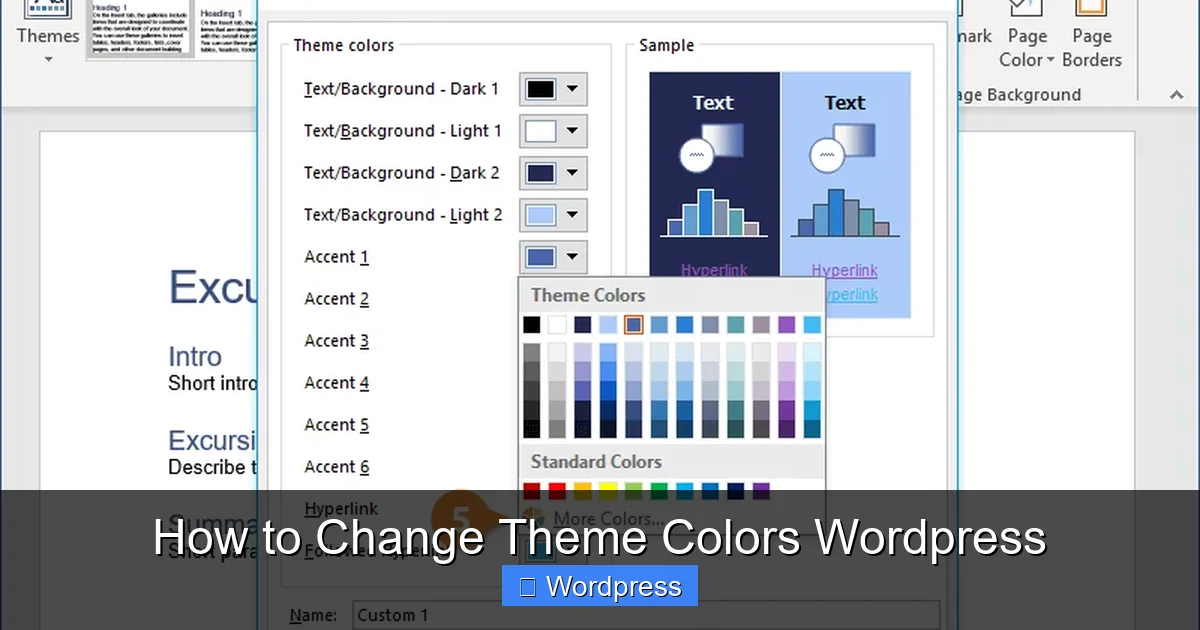Image resolution: width=1200 pixels, height=630 pixels.
Task: Pick the darkest purple shade in the grid
Action: click(786, 429)
